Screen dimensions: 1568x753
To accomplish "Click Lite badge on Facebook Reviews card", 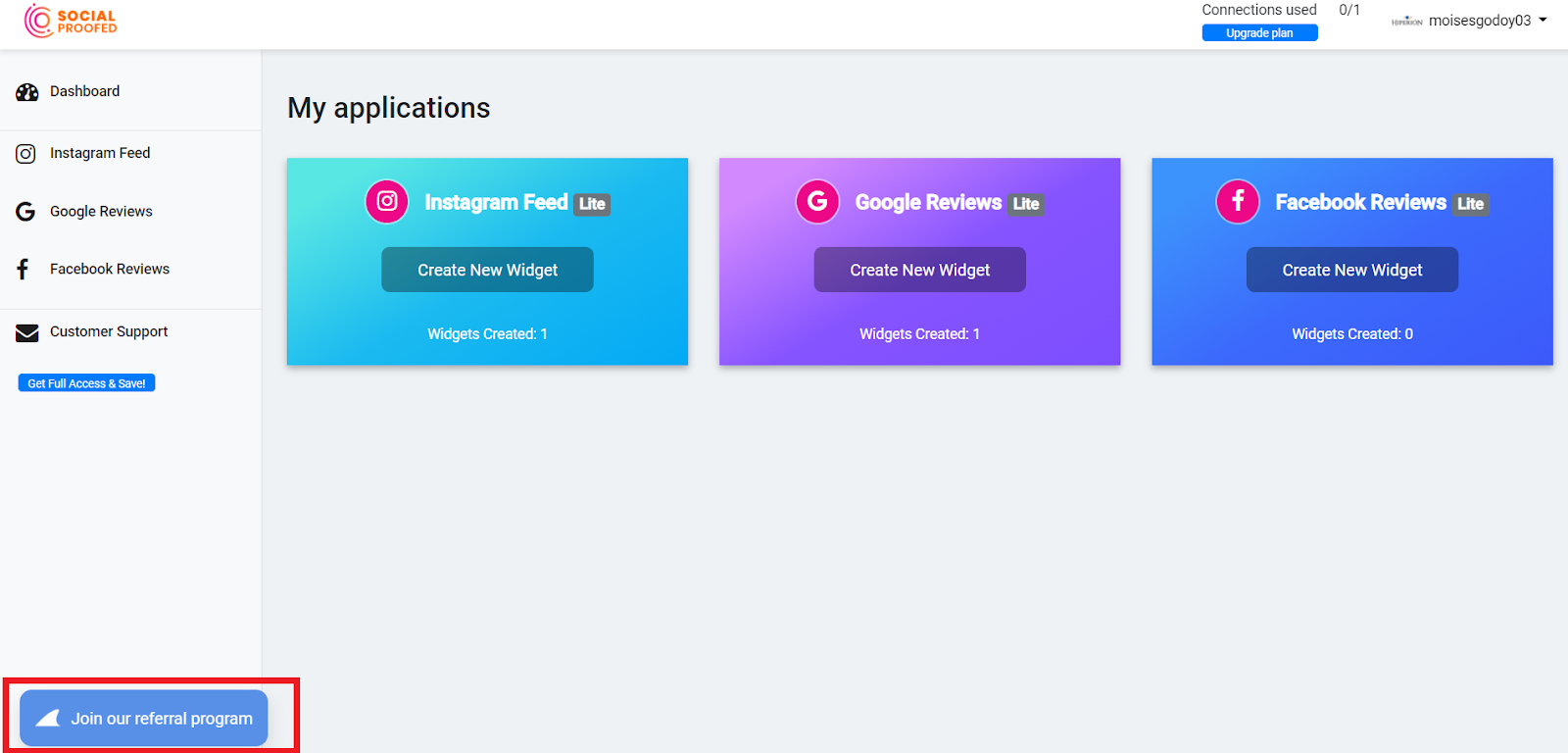I will coord(1470,204).
